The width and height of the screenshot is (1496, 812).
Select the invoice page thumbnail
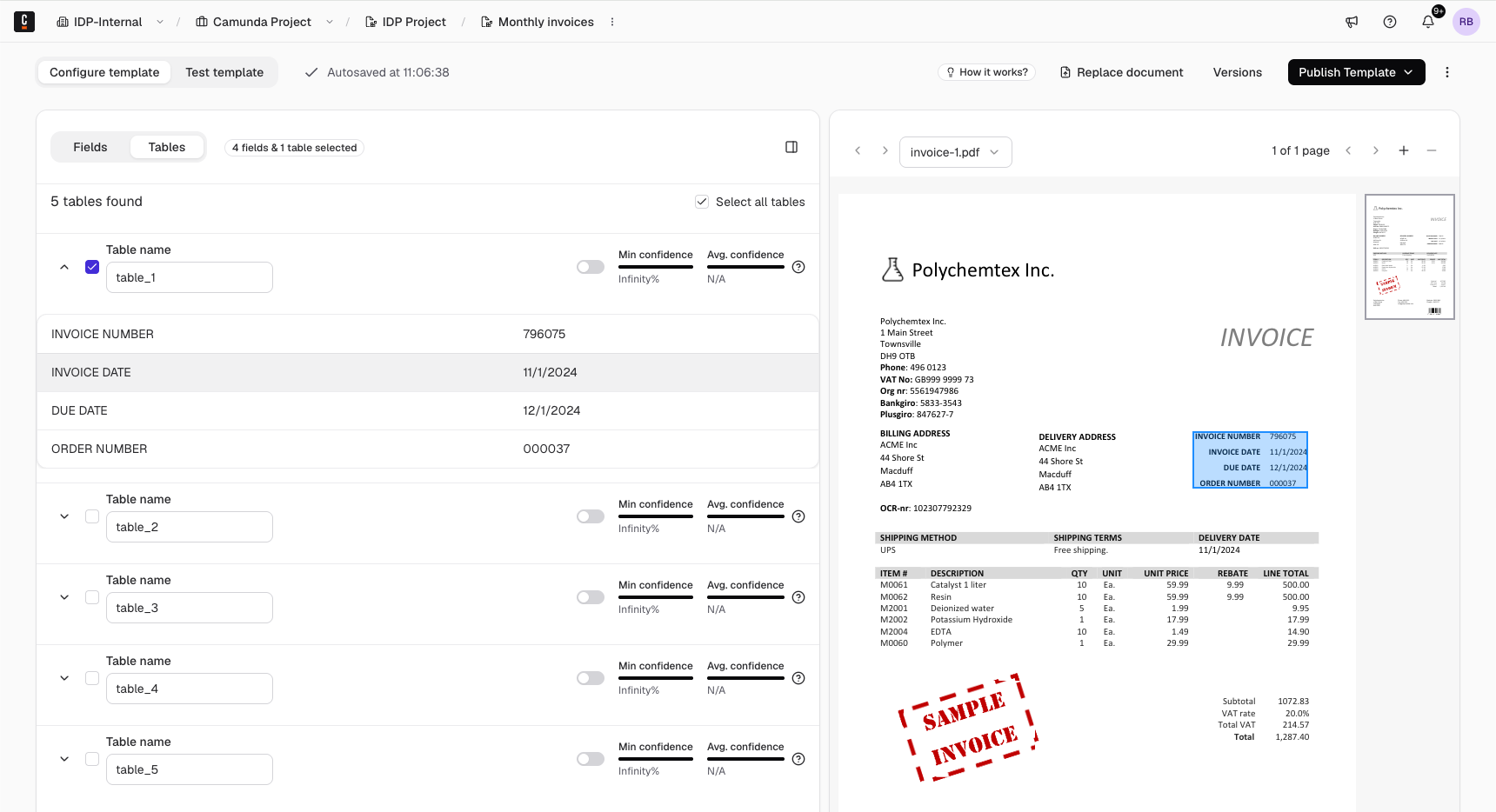pos(1410,256)
